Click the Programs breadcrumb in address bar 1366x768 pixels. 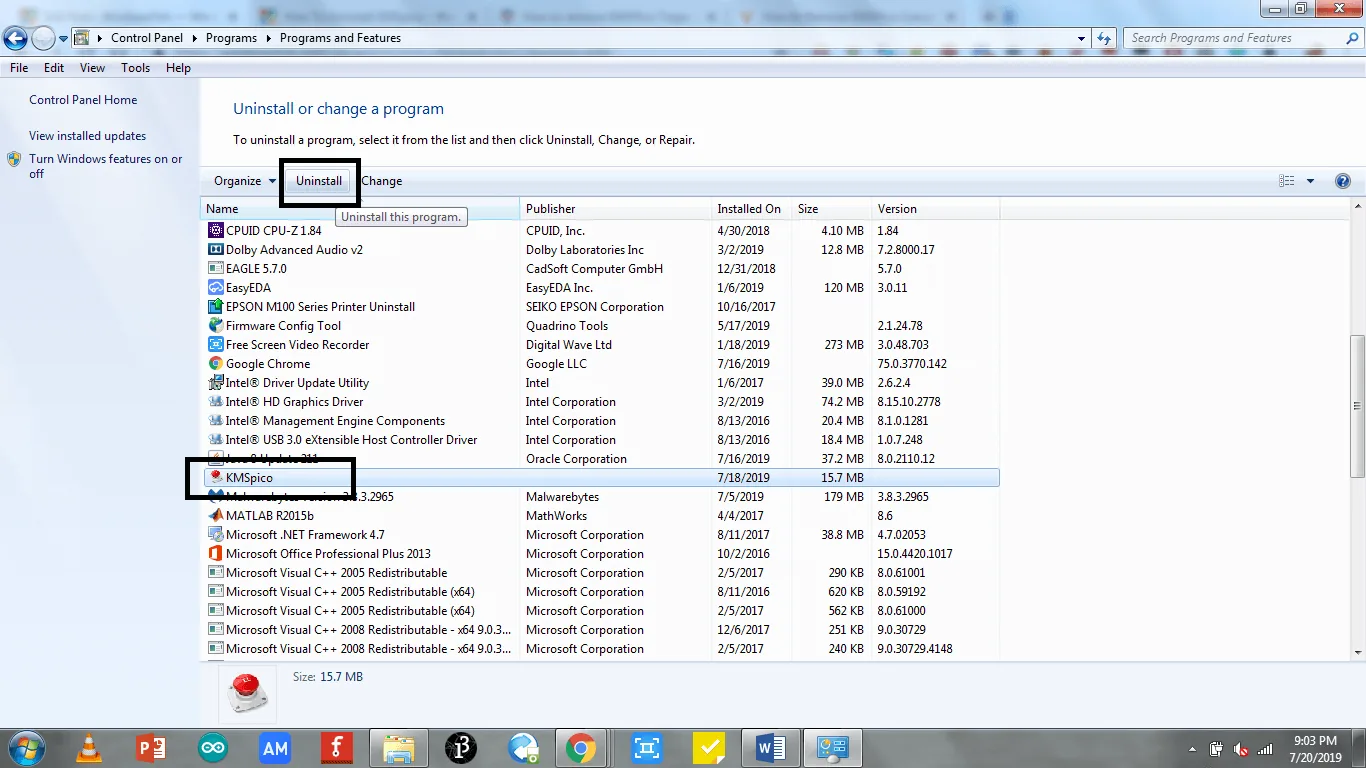coord(231,38)
